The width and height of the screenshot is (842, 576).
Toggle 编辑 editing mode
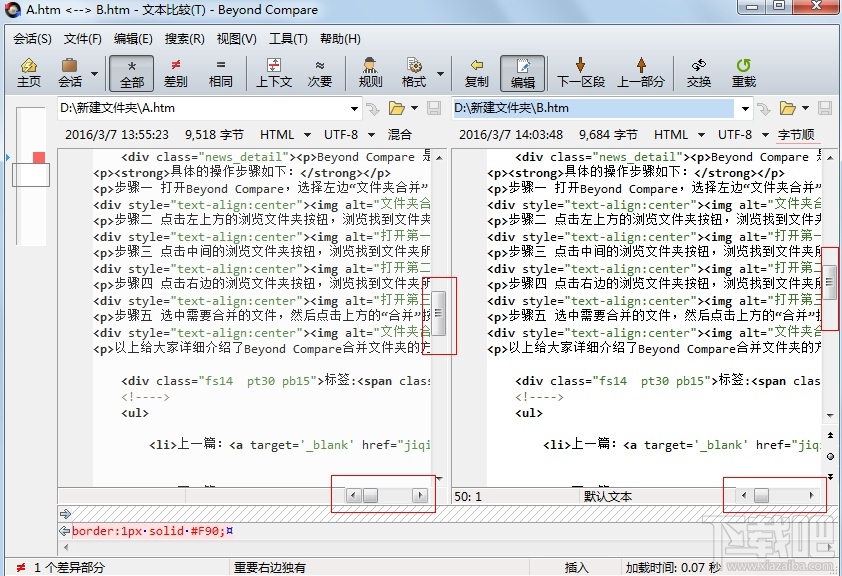pos(522,70)
